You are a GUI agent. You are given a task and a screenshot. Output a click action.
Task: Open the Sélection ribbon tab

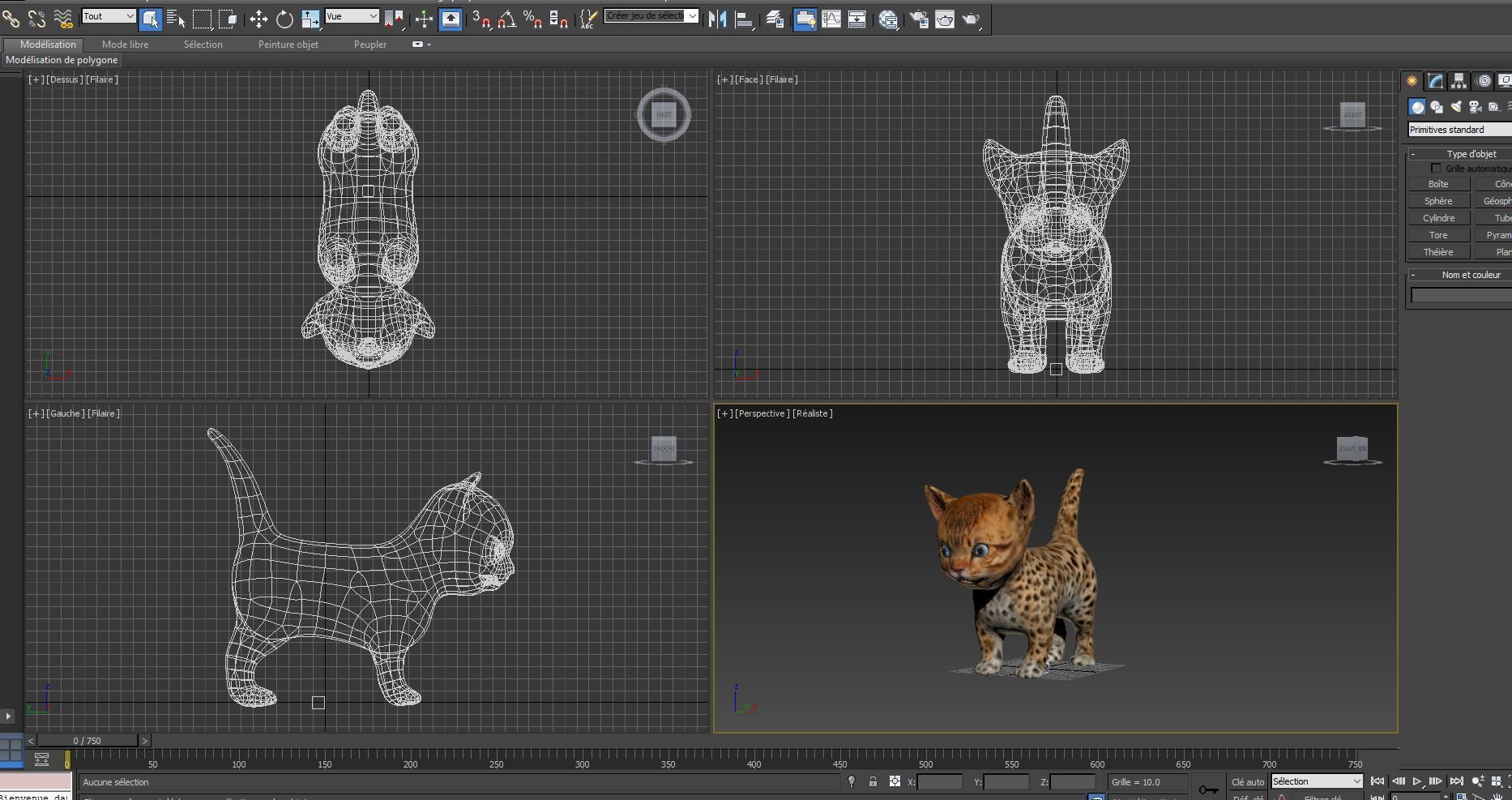click(x=203, y=45)
